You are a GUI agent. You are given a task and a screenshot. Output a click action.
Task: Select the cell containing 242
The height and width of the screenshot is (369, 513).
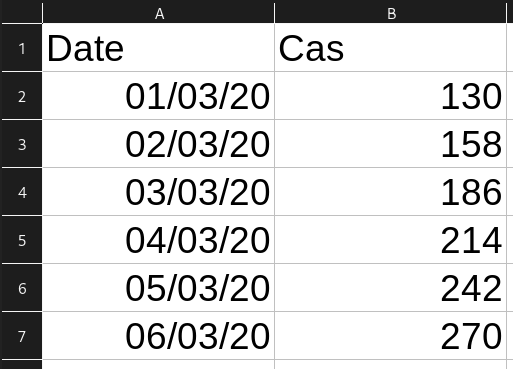391,288
